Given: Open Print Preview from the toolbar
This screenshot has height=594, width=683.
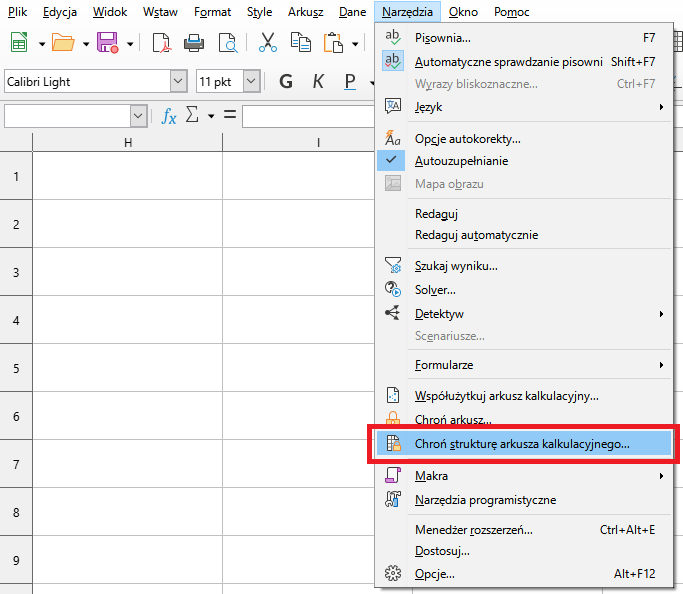Looking at the screenshot, I should point(228,43).
